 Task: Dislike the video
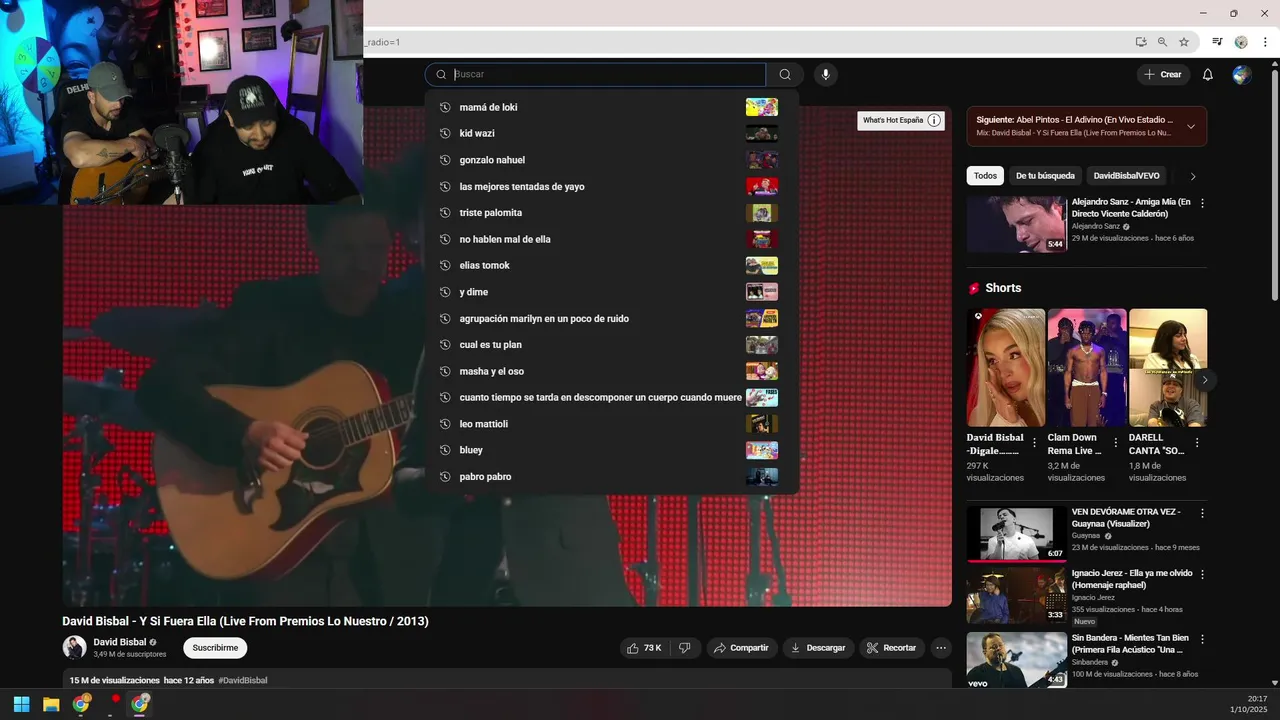[x=685, y=648]
